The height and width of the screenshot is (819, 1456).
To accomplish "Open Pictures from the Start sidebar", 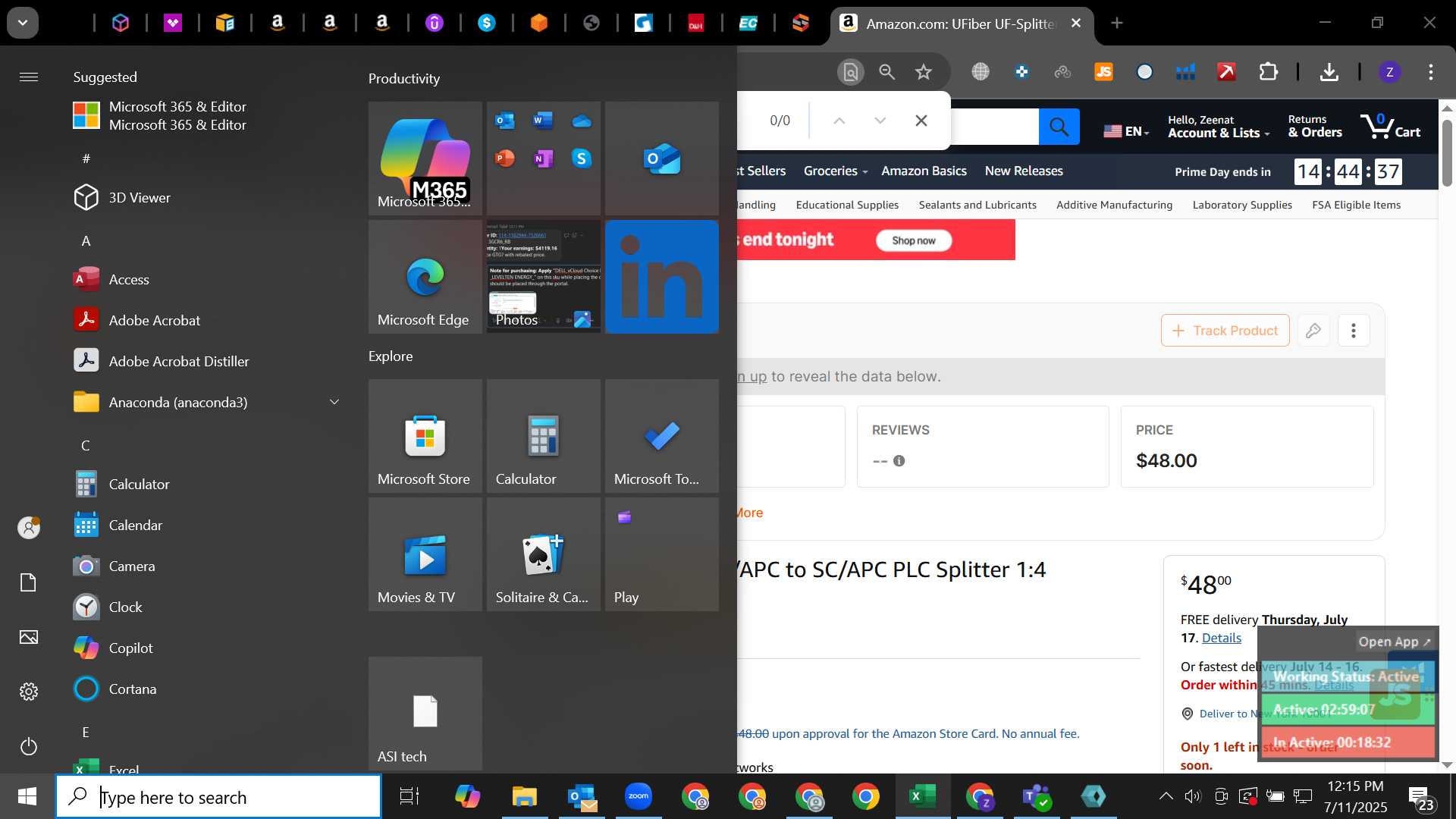I will pyautogui.click(x=29, y=637).
